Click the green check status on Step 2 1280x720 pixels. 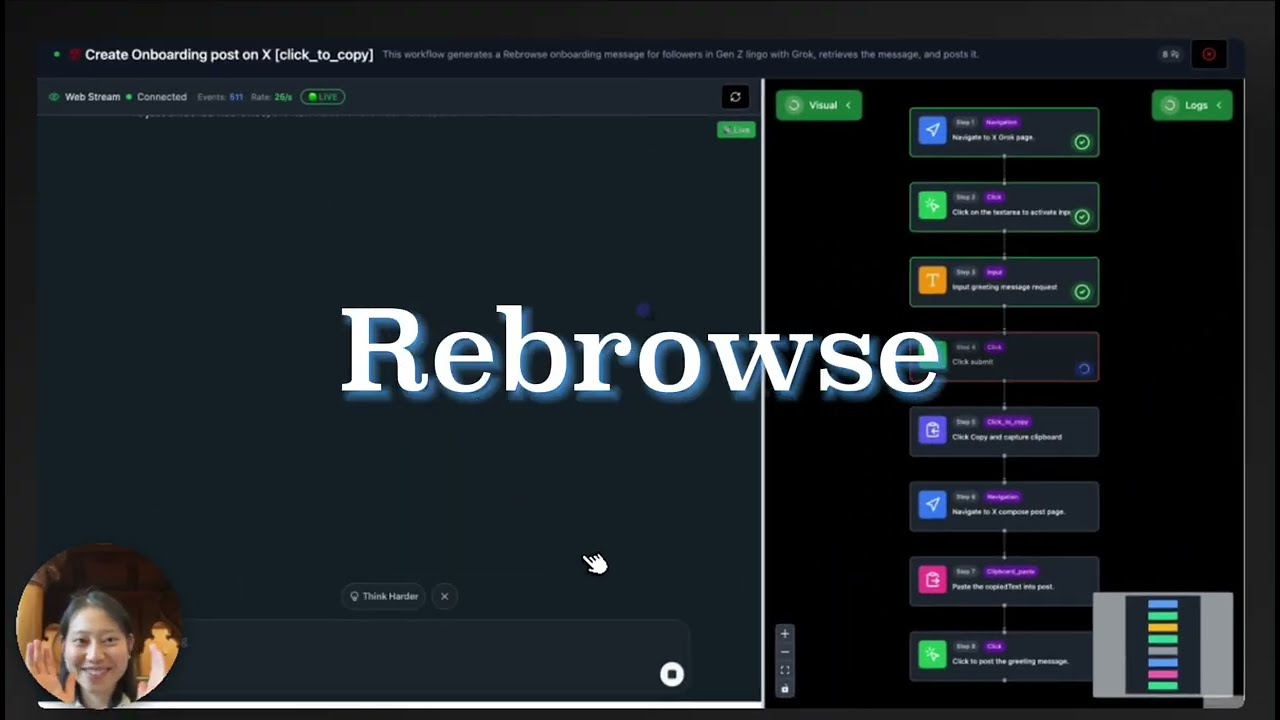point(1082,217)
